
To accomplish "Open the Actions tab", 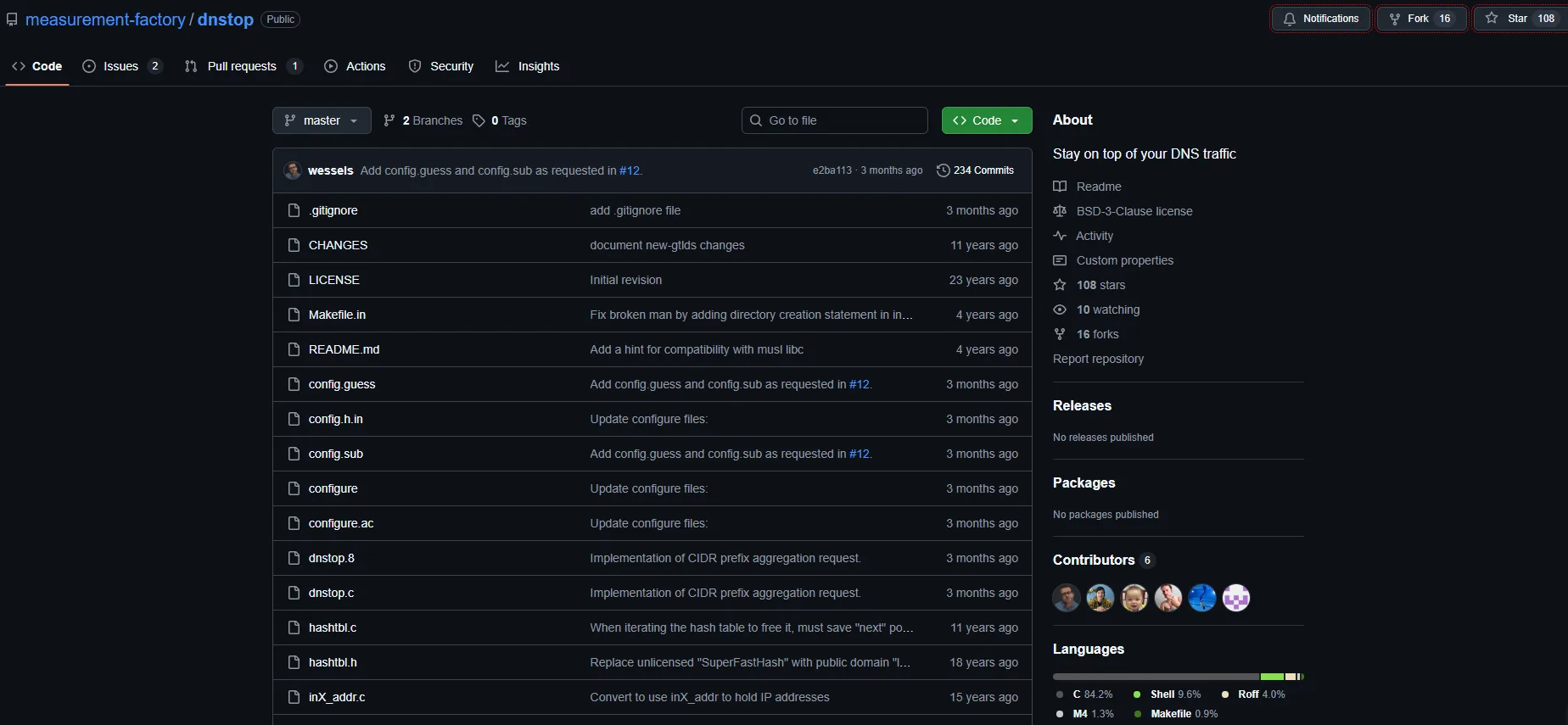I will pyautogui.click(x=355, y=66).
